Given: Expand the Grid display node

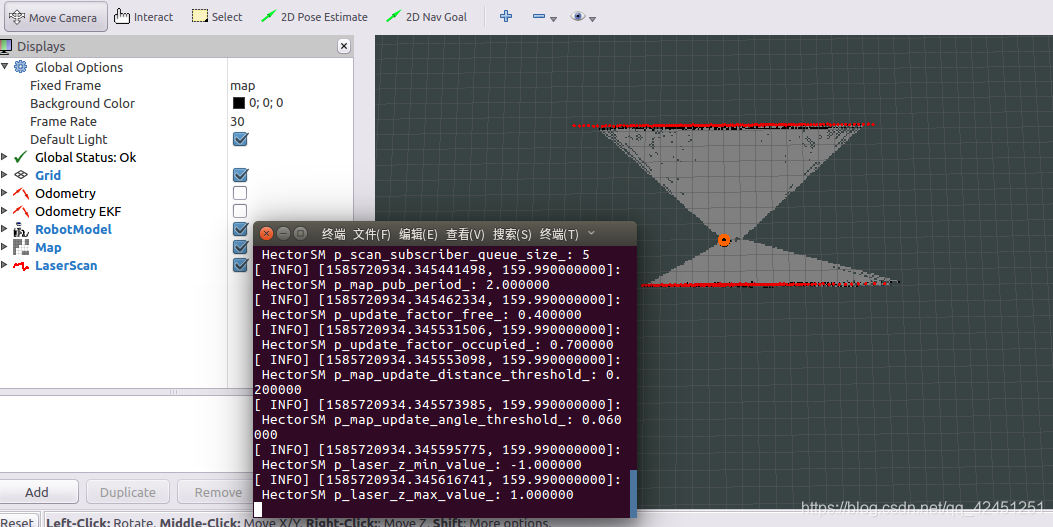Looking at the screenshot, I should (5, 175).
